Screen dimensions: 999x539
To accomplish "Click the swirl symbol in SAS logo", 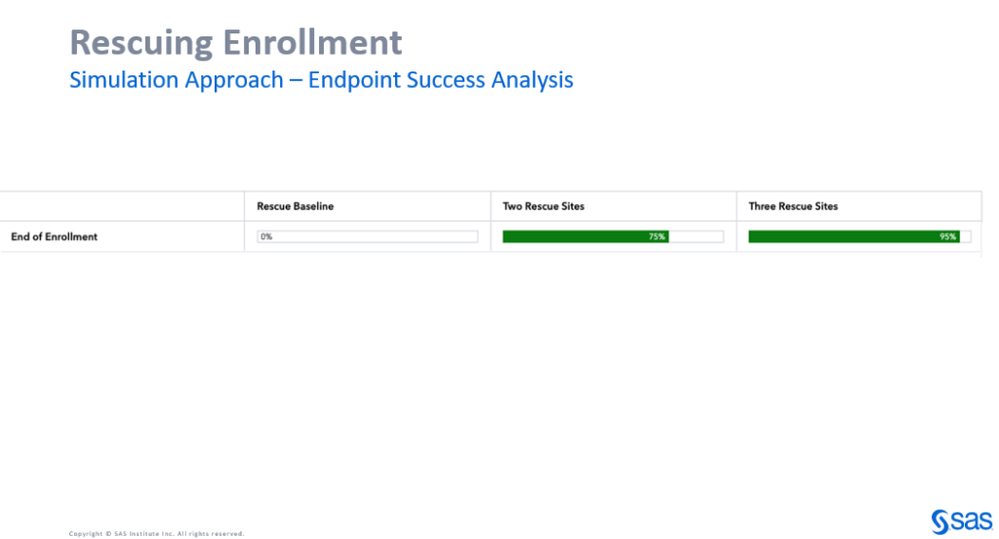I will coord(940,522).
